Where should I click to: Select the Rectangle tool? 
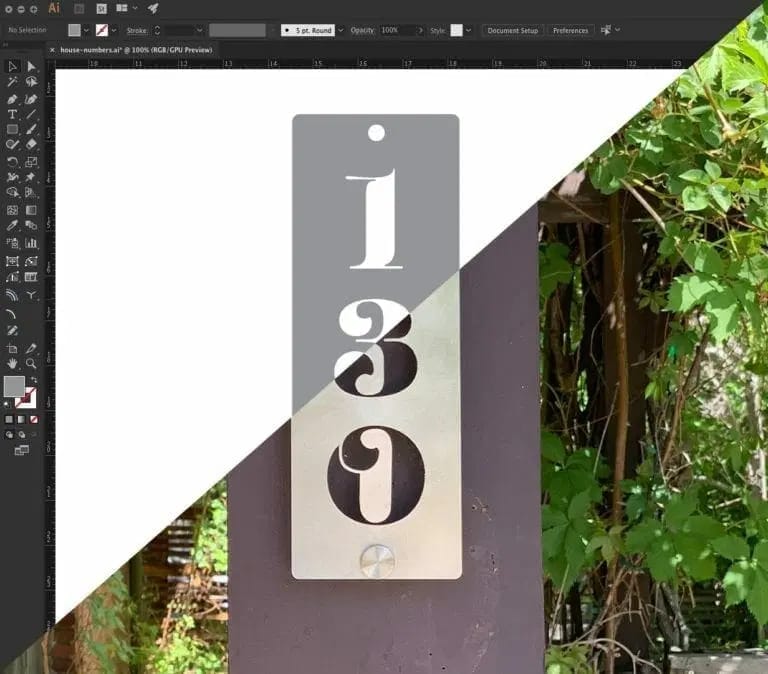(x=12, y=130)
